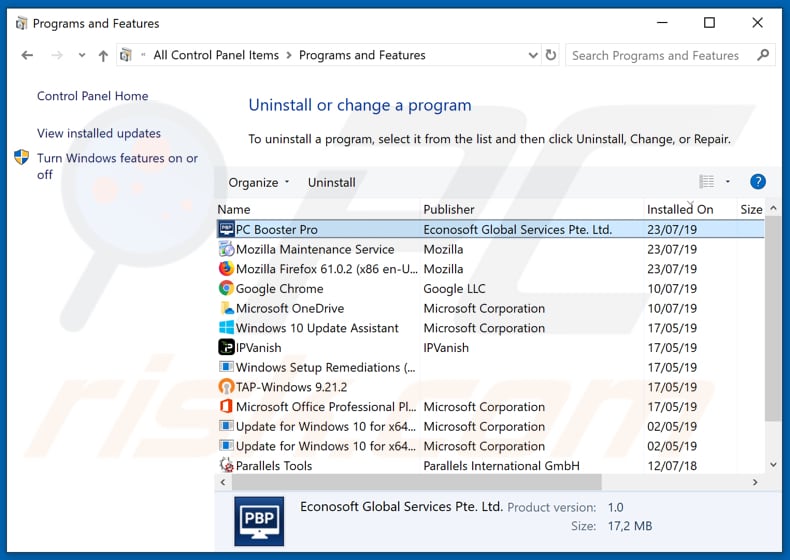Open the Organize dropdown menu
Image resolution: width=790 pixels, height=560 pixels.
click(x=258, y=183)
